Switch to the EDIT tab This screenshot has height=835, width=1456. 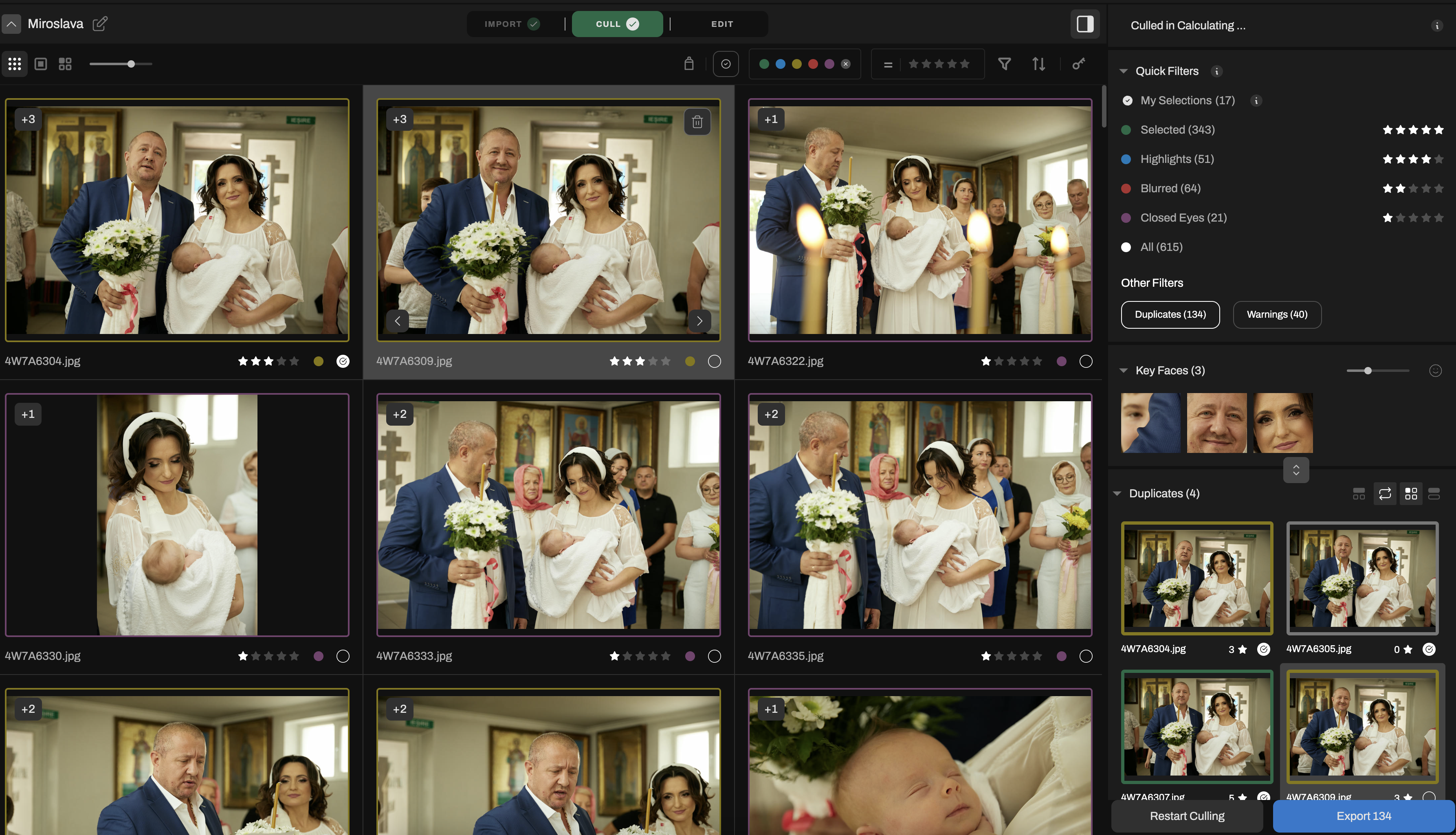click(721, 24)
